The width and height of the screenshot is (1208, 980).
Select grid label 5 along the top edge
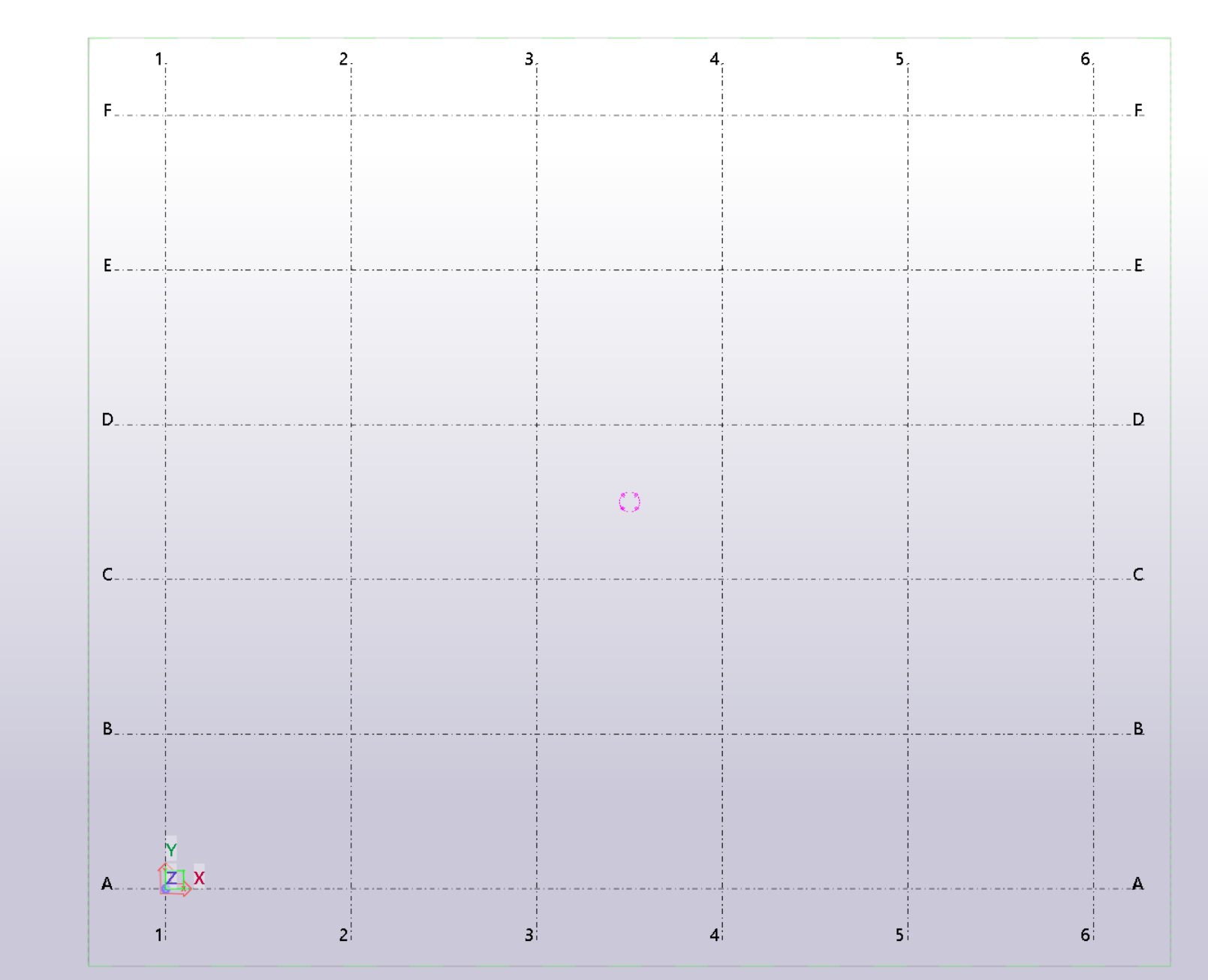[899, 59]
